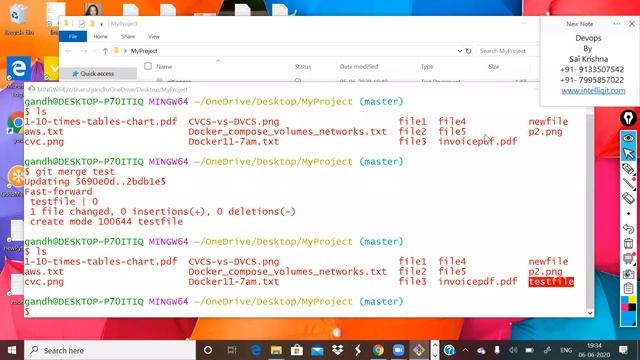Open Dropbox from taskbar

point(338,350)
